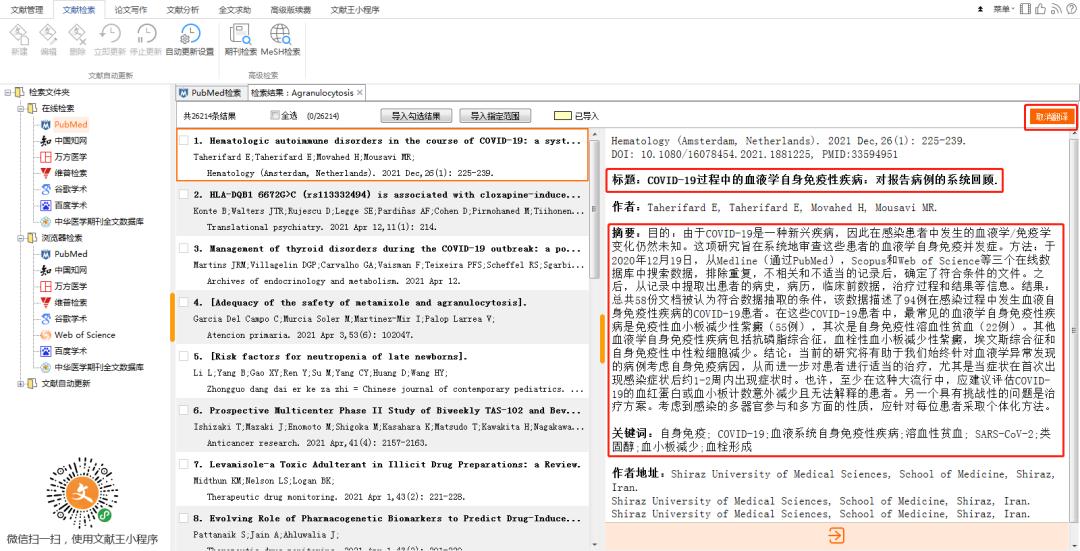The height and width of the screenshot is (551, 1080).
Task: Check the box for result 1 Hematologic autoimmune
Action: pyautogui.click(x=184, y=141)
